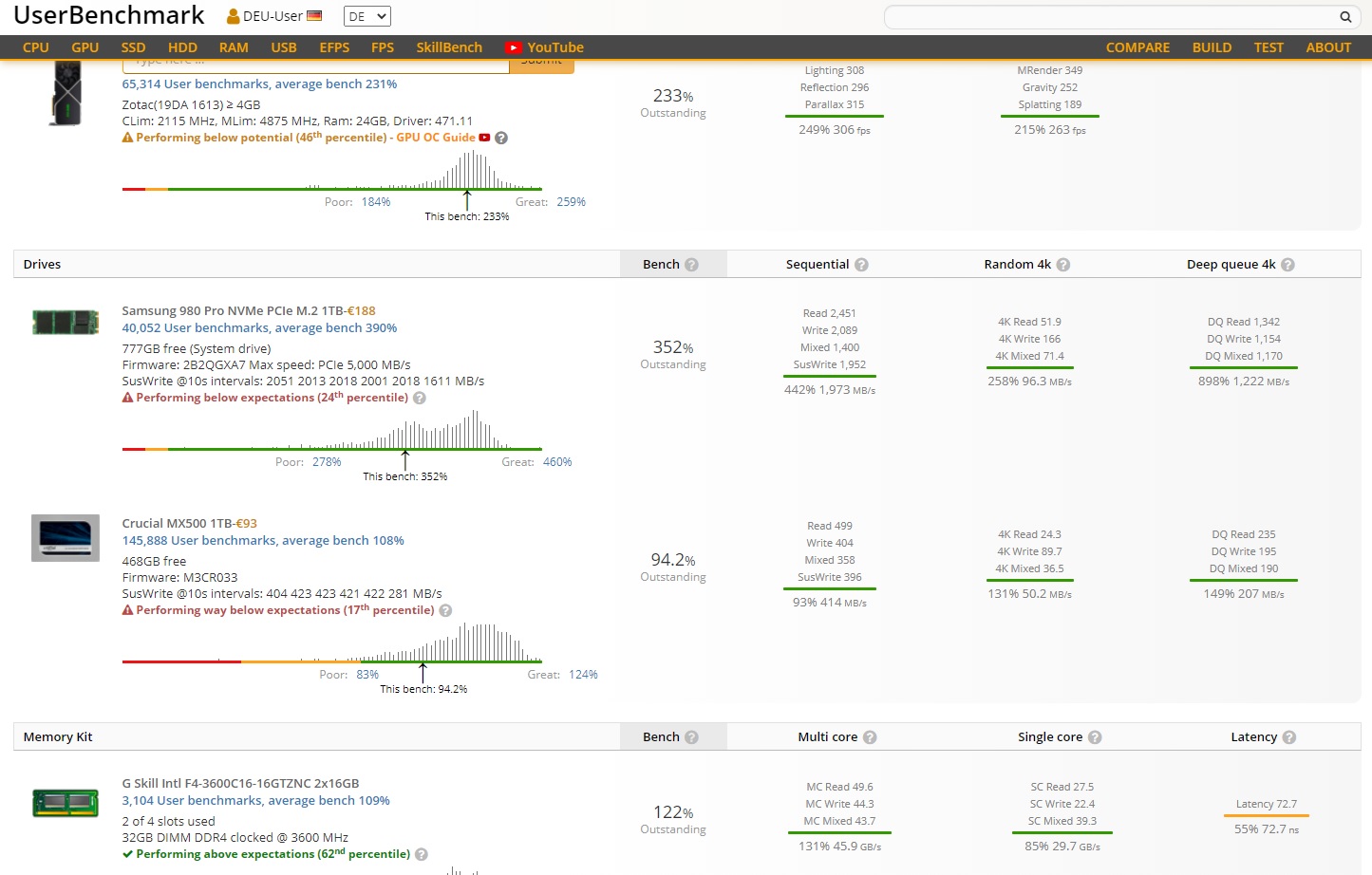Image resolution: width=1372 pixels, height=875 pixels.
Task: Open the TEST page
Action: (x=1269, y=47)
